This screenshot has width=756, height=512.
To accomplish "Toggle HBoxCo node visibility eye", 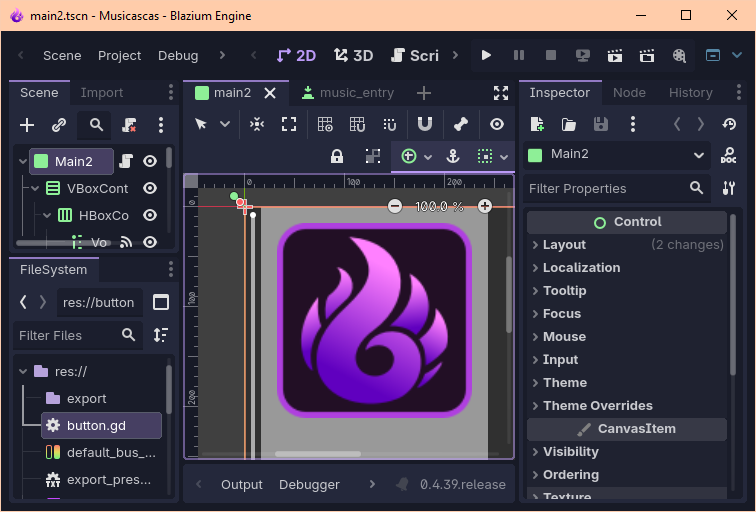I will pyautogui.click(x=150, y=215).
